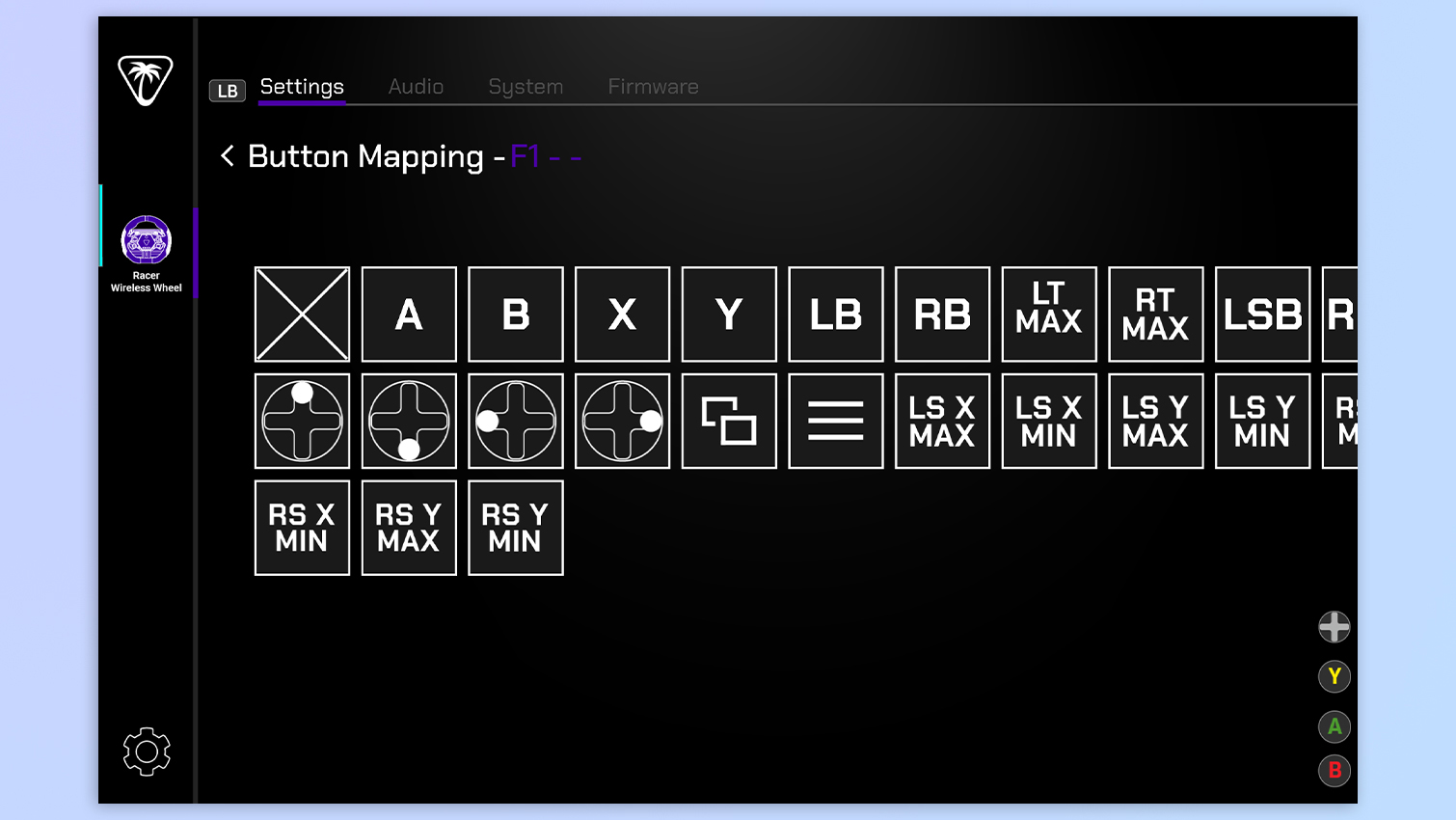This screenshot has height=820, width=1456.
Task: Open the Firmware tab
Action: click(x=653, y=87)
